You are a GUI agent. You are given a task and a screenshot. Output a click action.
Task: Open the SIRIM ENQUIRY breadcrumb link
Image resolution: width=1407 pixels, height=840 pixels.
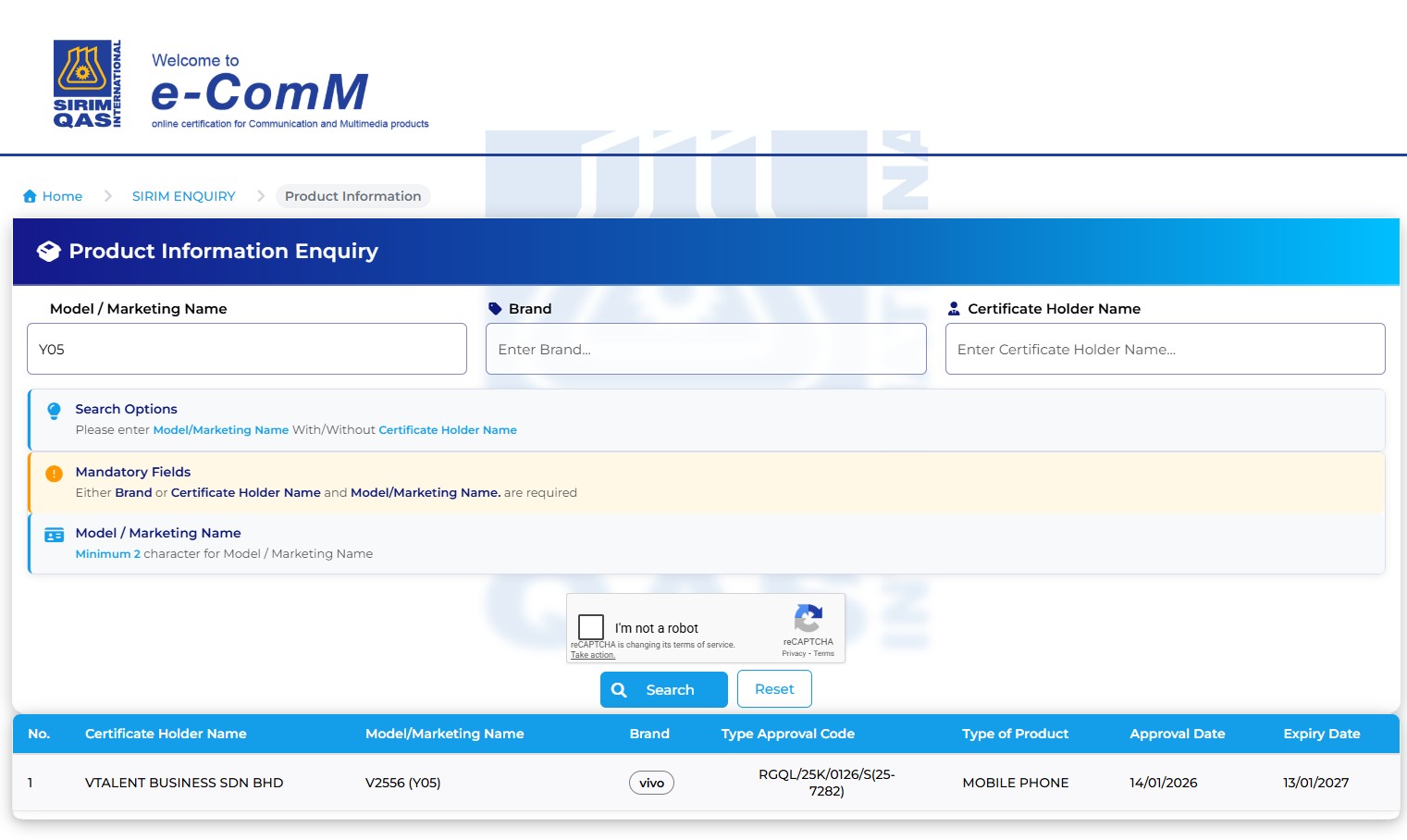(183, 196)
